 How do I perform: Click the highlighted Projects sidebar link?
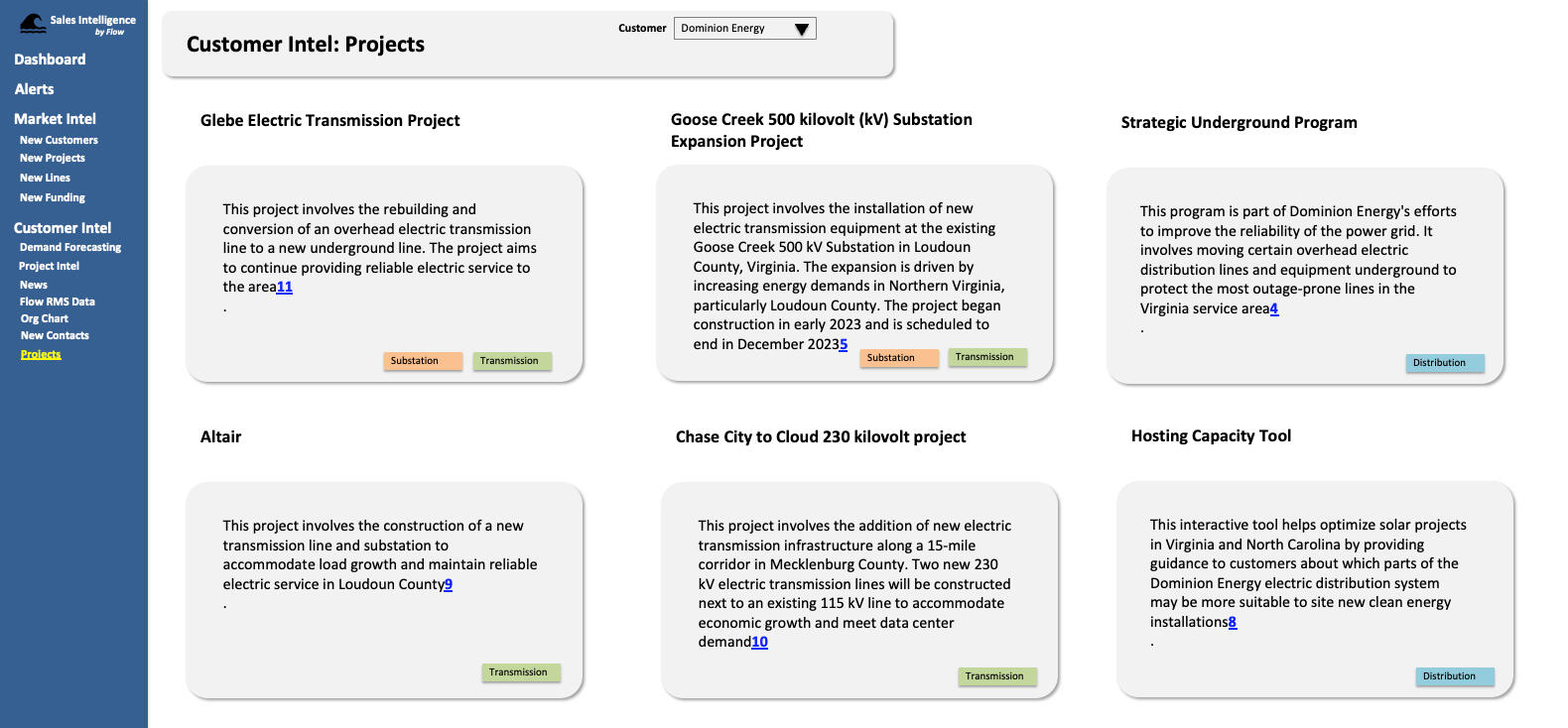(x=41, y=354)
